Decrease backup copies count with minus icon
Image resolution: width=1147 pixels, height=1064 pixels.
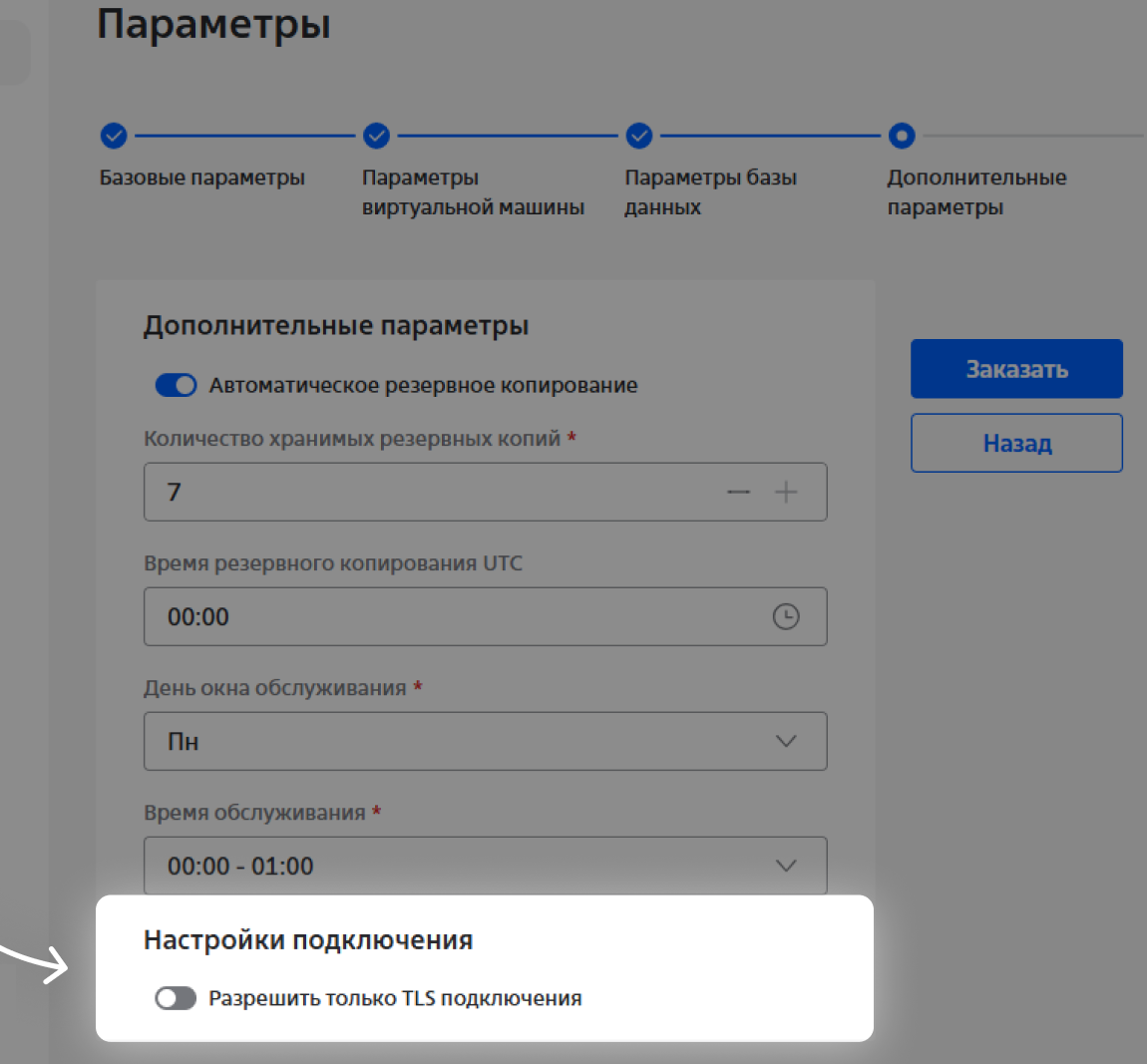tap(738, 493)
